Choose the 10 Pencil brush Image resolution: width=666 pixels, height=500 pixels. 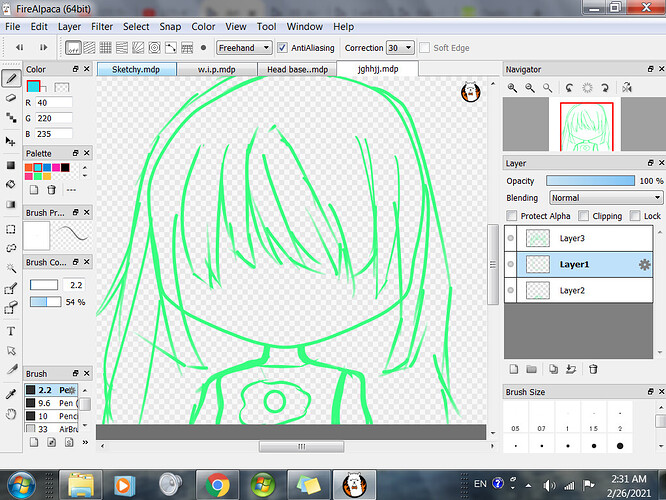point(51,416)
